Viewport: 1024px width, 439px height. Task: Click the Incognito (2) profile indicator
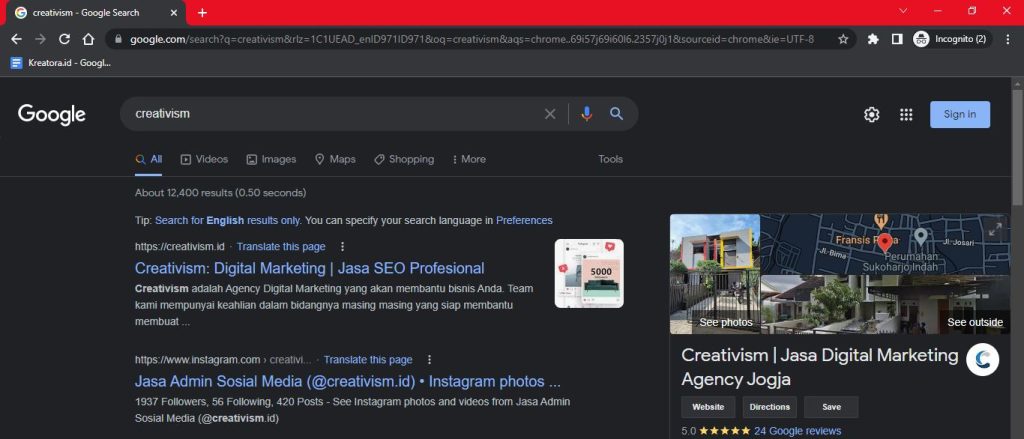point(952,39)
